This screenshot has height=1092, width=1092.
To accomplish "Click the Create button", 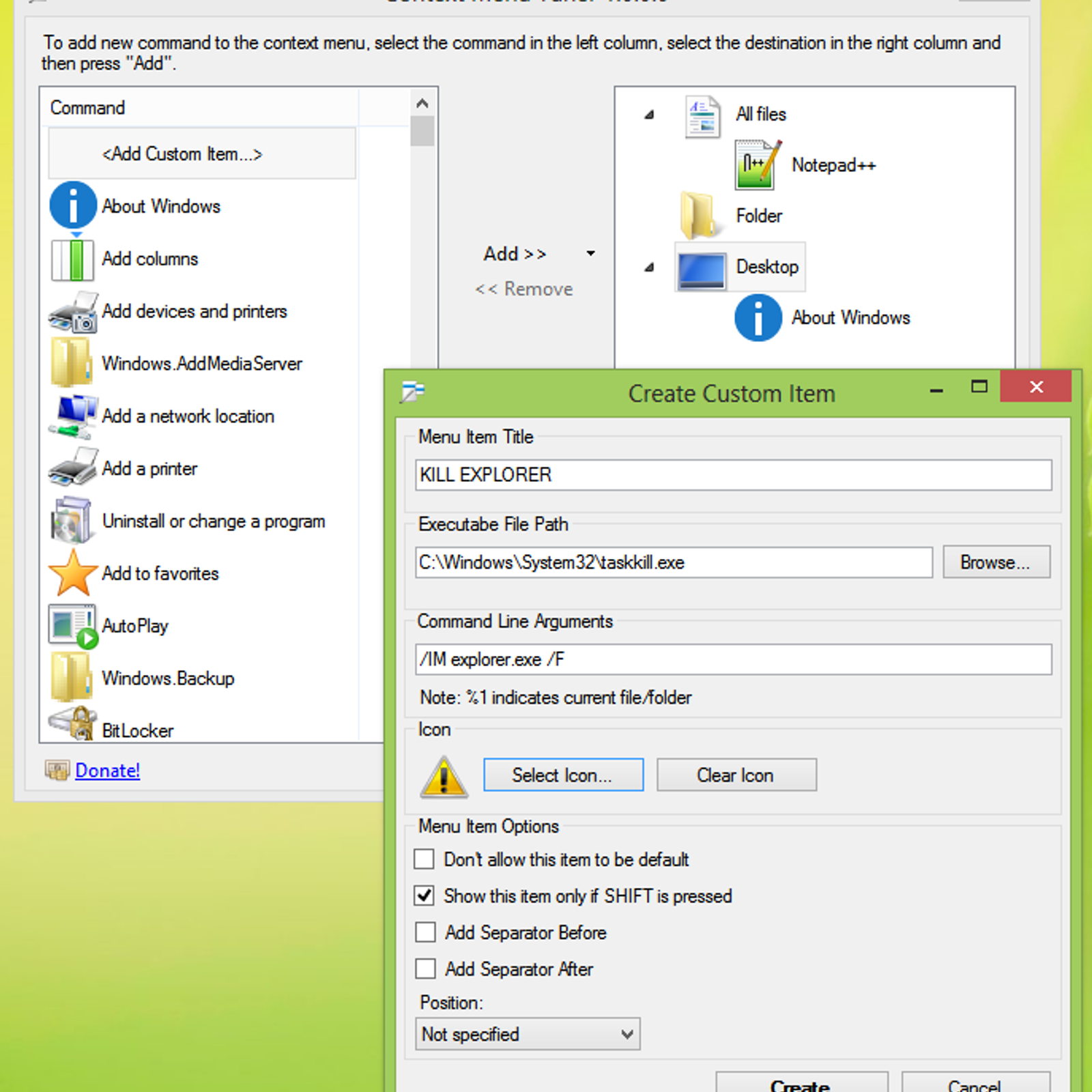I will click(802, 1082).
